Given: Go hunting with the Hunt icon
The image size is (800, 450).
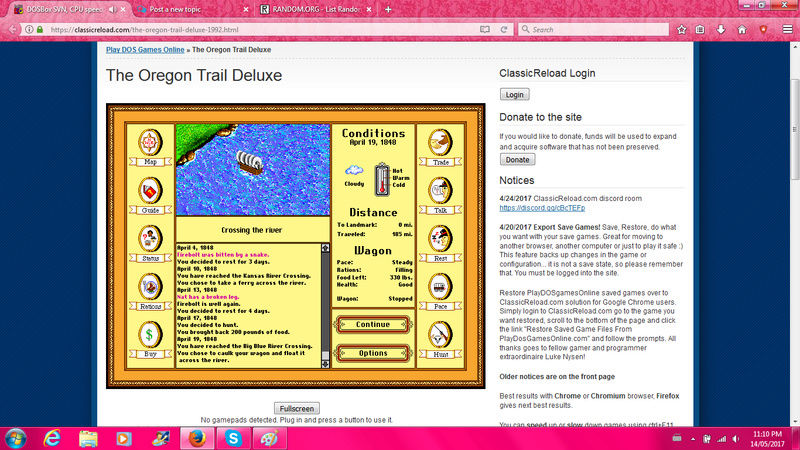Looking at the screenshot, I should [440, 340].
